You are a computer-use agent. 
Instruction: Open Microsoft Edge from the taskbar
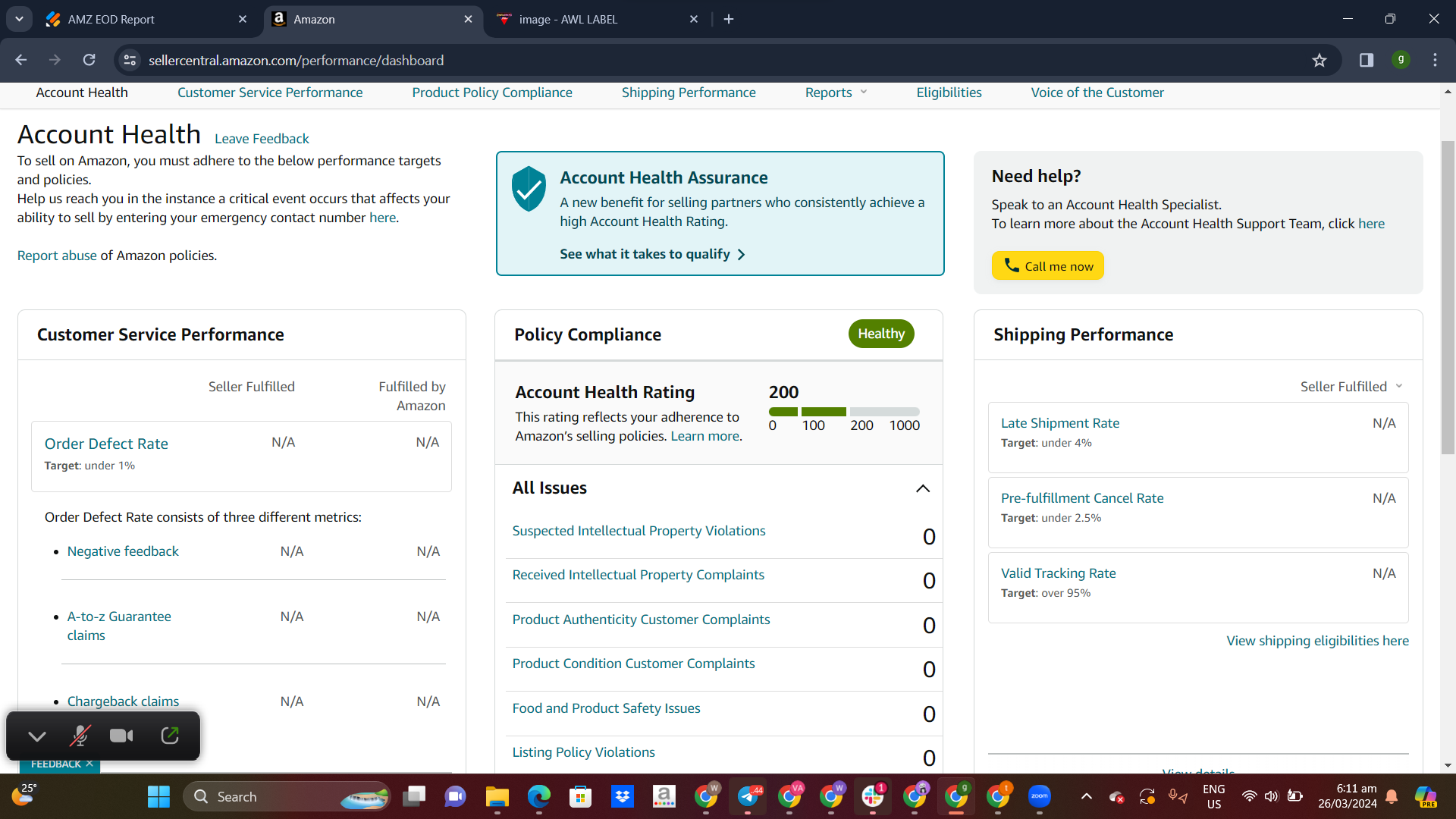(539, 796)
